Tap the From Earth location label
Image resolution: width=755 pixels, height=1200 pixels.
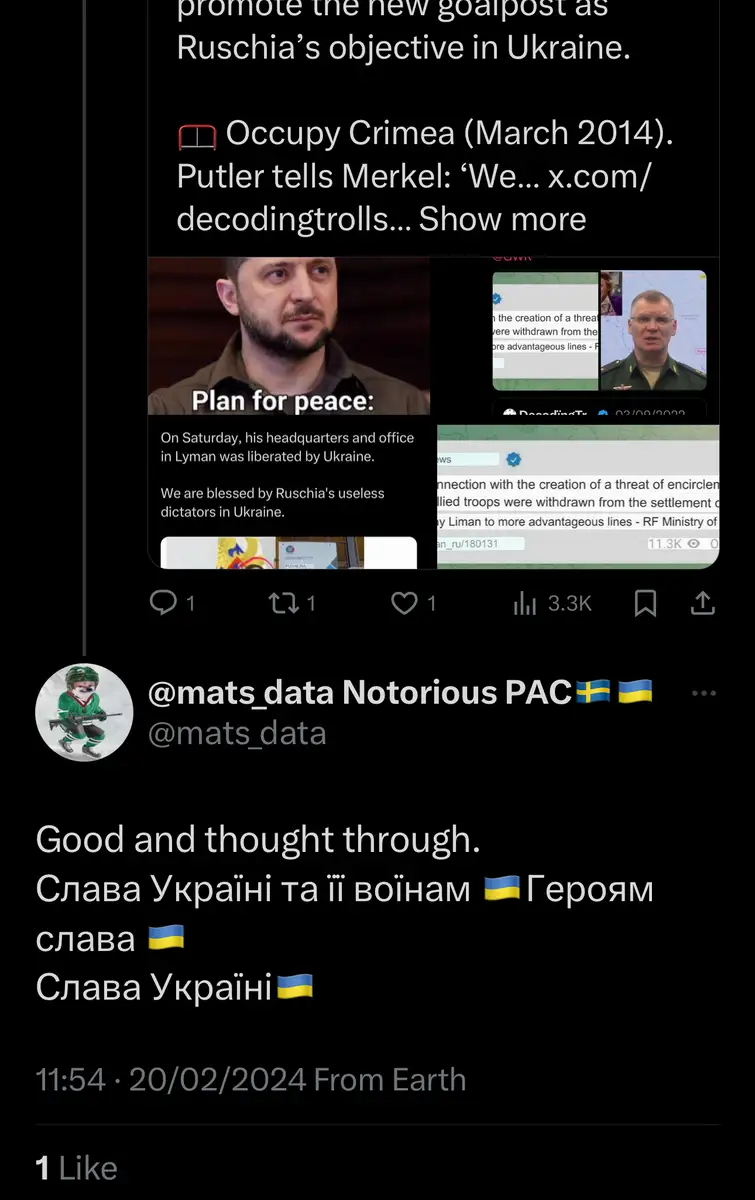390,1080
